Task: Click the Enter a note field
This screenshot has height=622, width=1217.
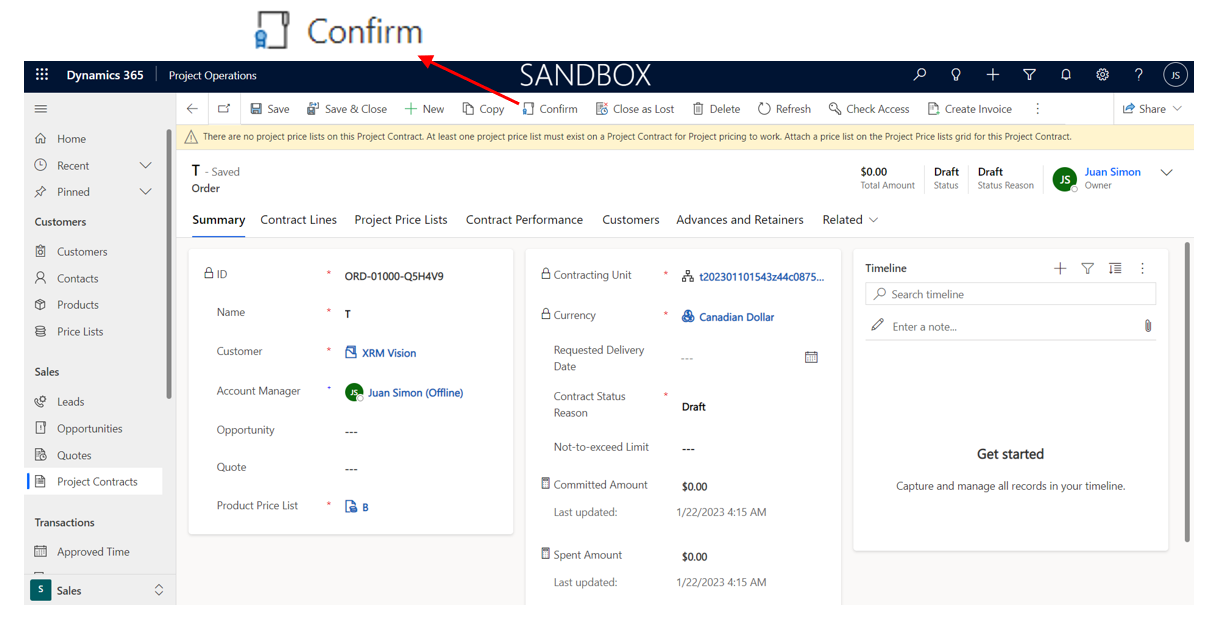Action: [x=1005, y=326]
